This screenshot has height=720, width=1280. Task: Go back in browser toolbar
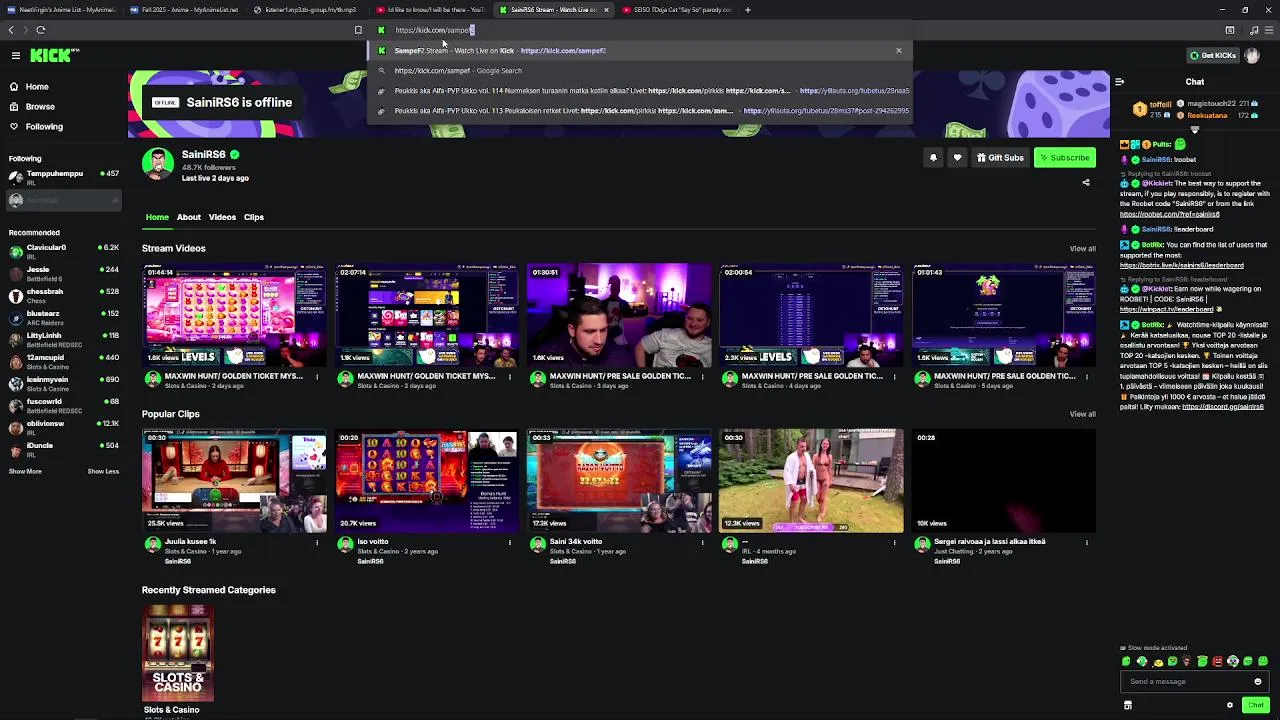point(11,30)
